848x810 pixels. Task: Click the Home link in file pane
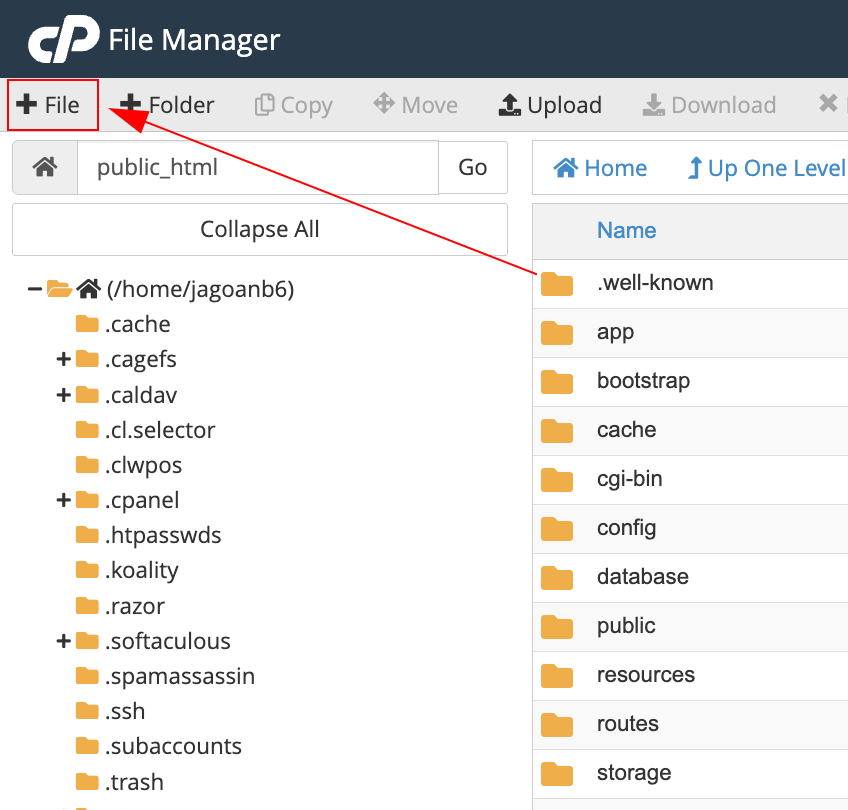tap(600, 168)
